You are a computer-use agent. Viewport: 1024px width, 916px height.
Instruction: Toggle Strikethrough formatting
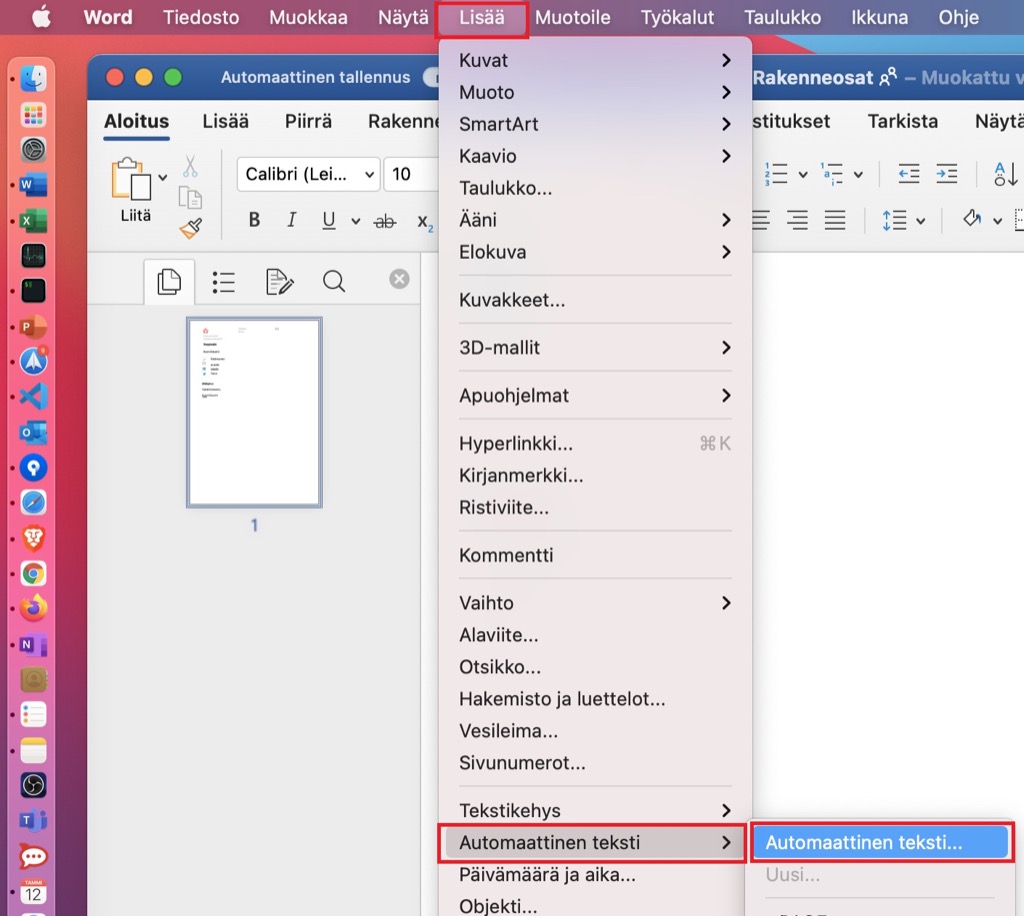385,221
